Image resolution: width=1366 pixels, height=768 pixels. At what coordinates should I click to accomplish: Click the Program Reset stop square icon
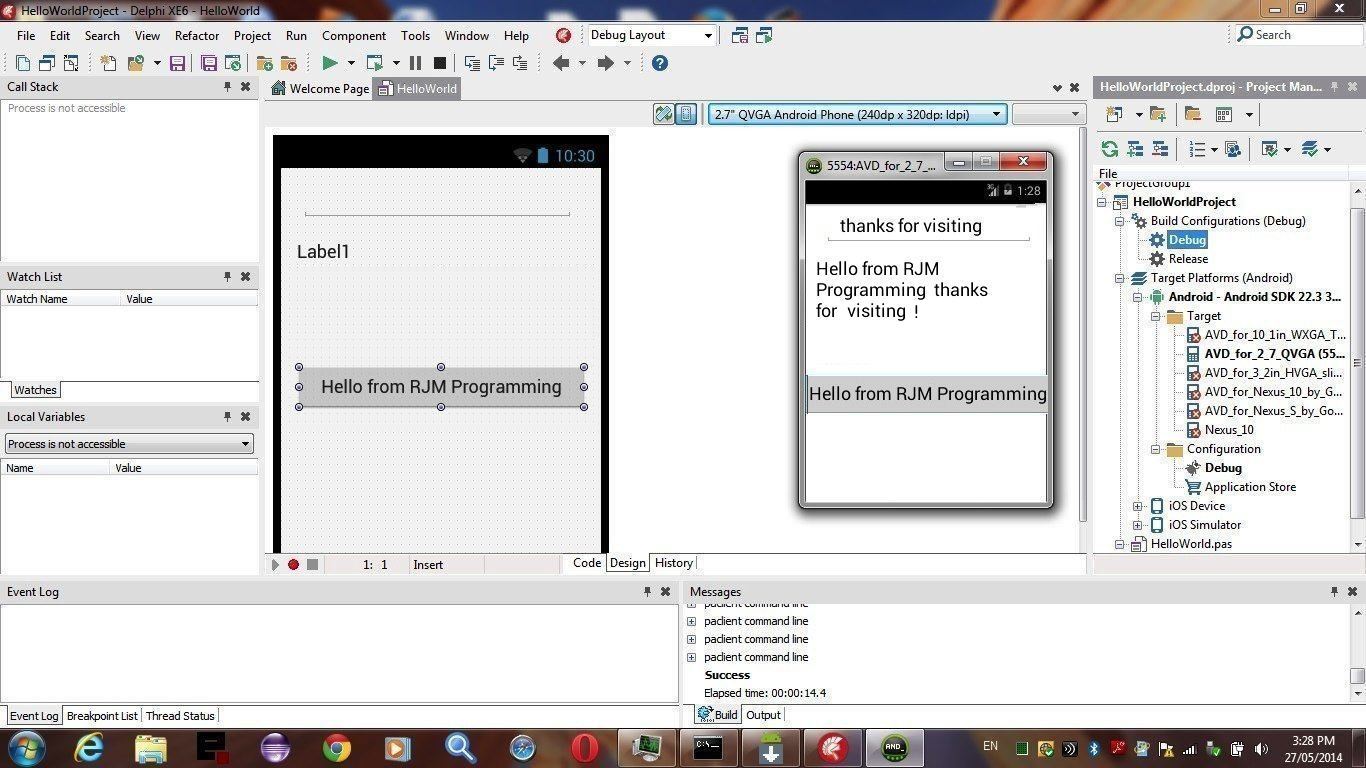[439, 63]
